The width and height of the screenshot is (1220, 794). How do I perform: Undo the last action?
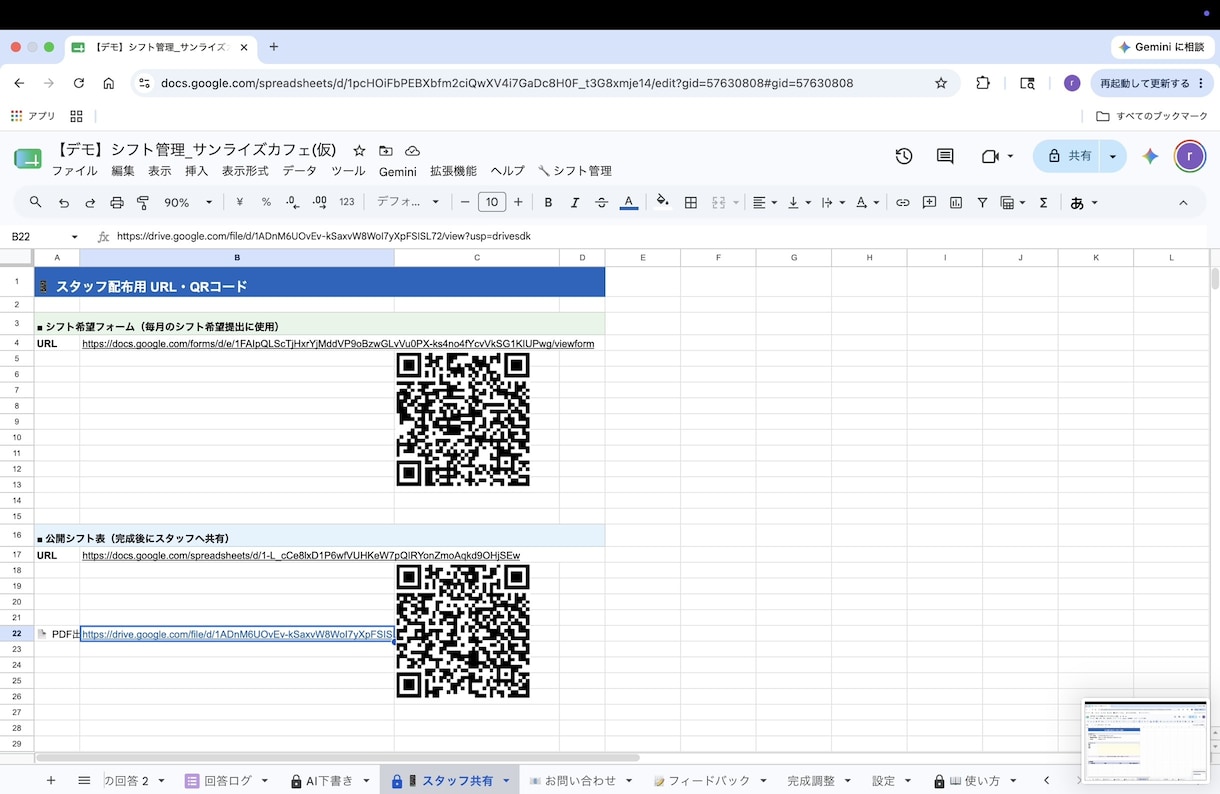(64, 202)
